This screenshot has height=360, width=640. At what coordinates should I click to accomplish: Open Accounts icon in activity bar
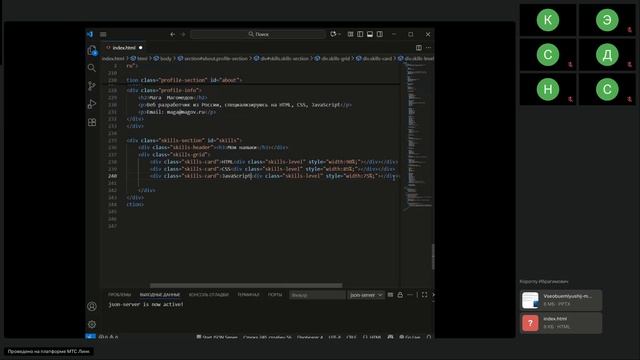pyautogui.click(x=92, y=306)
